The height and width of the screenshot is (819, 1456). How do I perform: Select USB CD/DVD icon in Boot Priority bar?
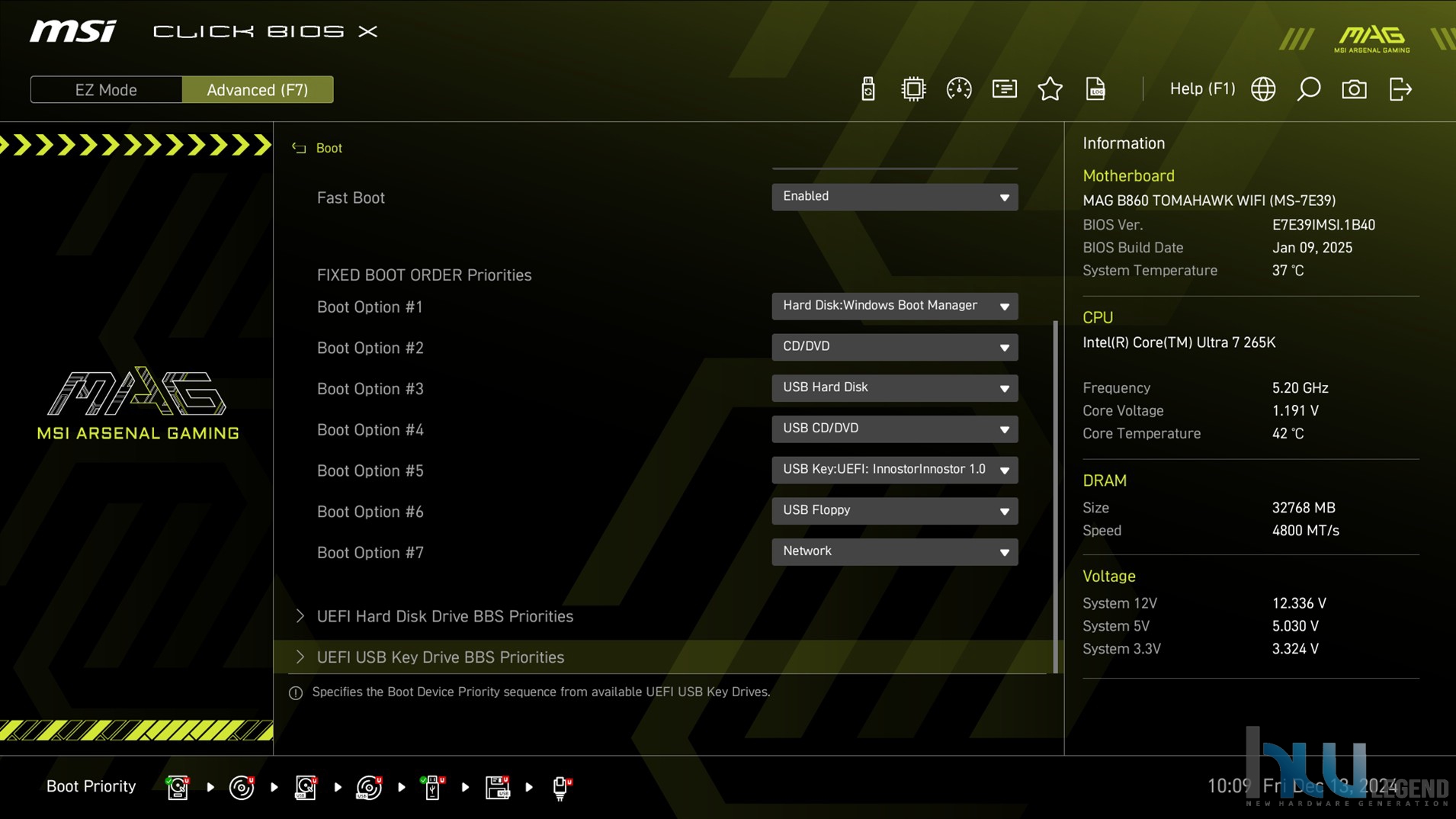coord(369,787)
